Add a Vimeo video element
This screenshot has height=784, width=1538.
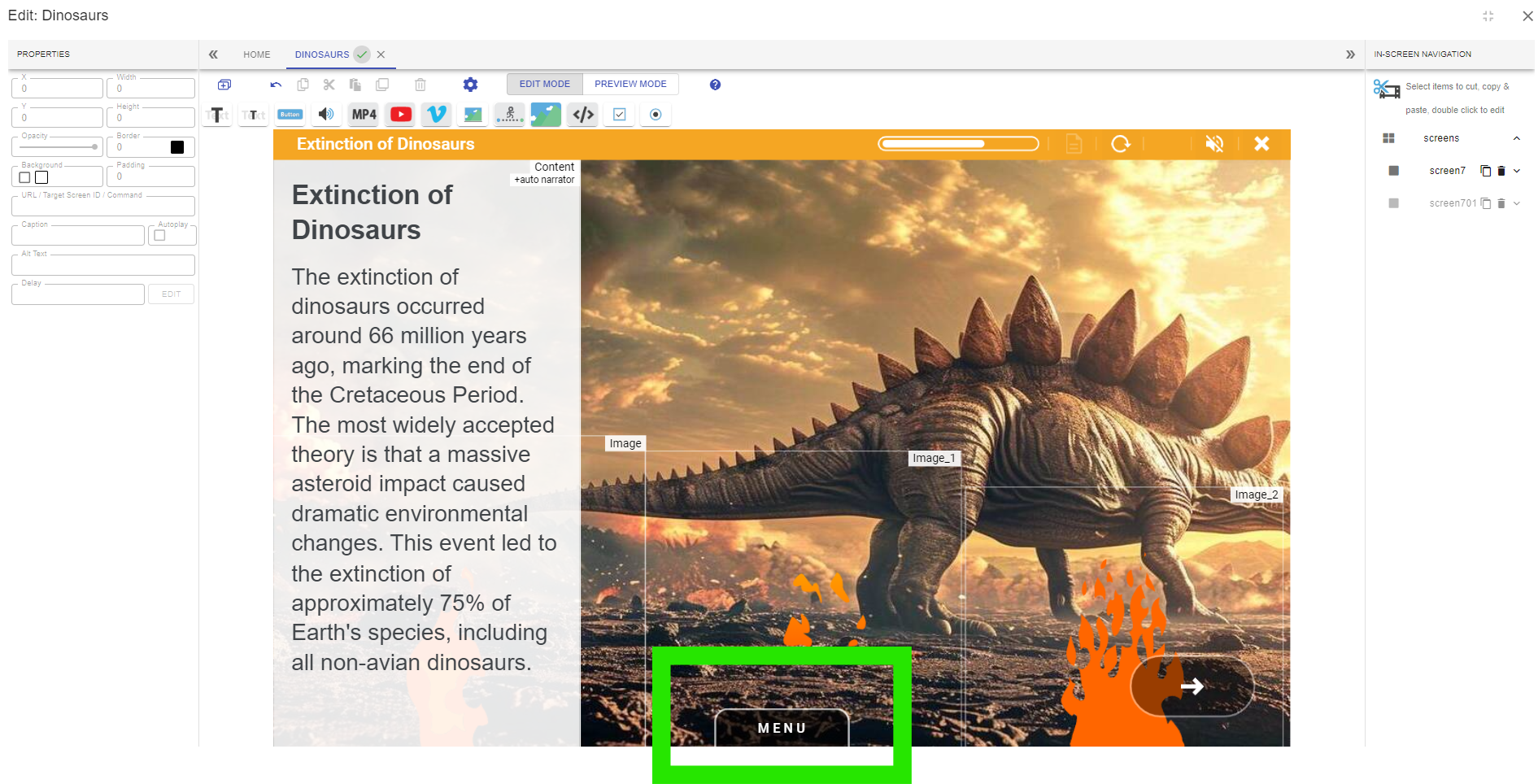click(437, 115)
